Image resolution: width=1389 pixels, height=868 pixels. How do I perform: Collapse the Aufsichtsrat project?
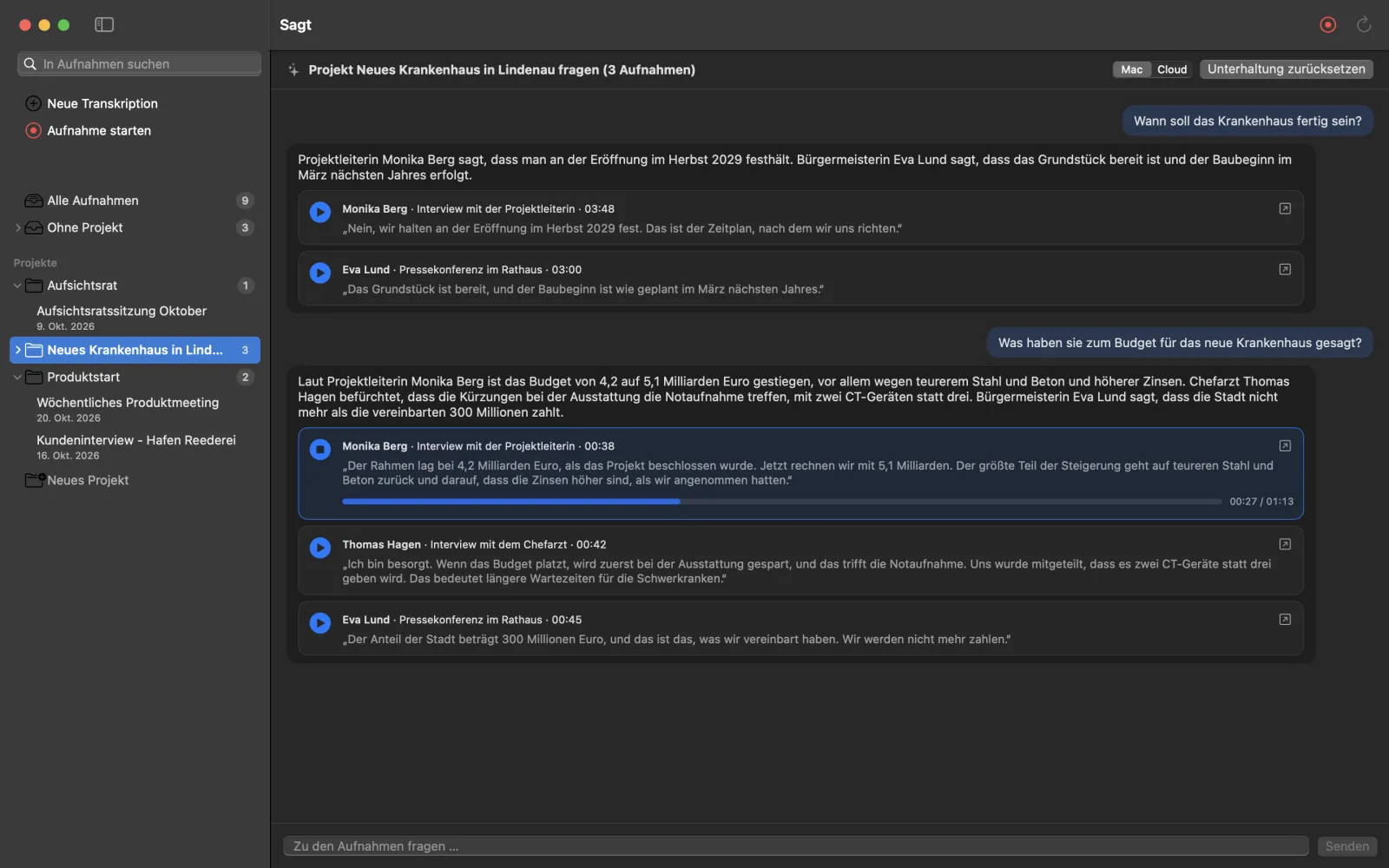pos(17,286)
